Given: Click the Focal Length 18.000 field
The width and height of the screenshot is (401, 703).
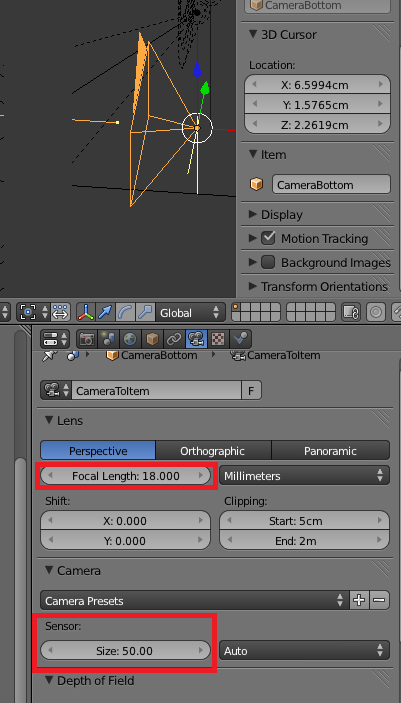Looking at the screenshot, I should [126, 476].
